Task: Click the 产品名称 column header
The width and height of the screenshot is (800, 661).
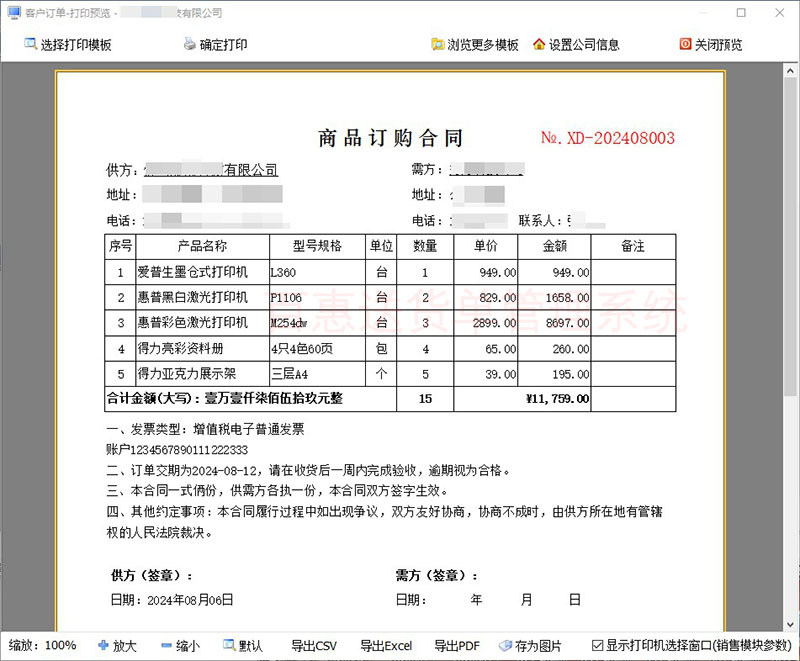Action: pos(202,246)
